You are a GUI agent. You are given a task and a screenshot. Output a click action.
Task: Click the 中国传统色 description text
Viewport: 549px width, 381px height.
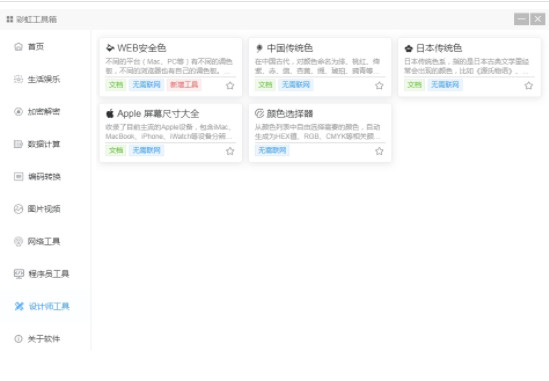(x=318, y=66)
